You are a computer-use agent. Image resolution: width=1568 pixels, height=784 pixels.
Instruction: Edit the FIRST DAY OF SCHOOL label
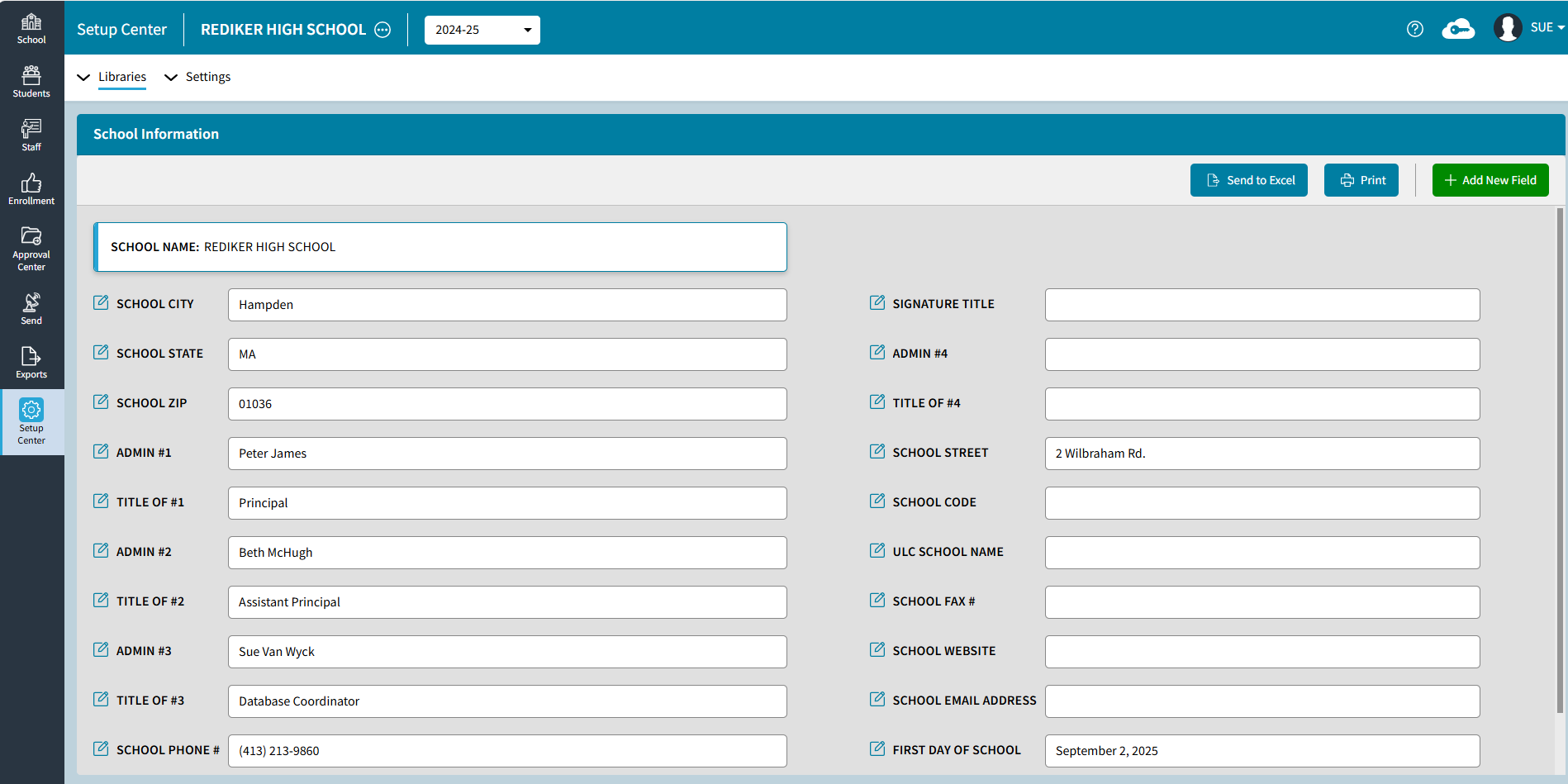tap(877, 748)
